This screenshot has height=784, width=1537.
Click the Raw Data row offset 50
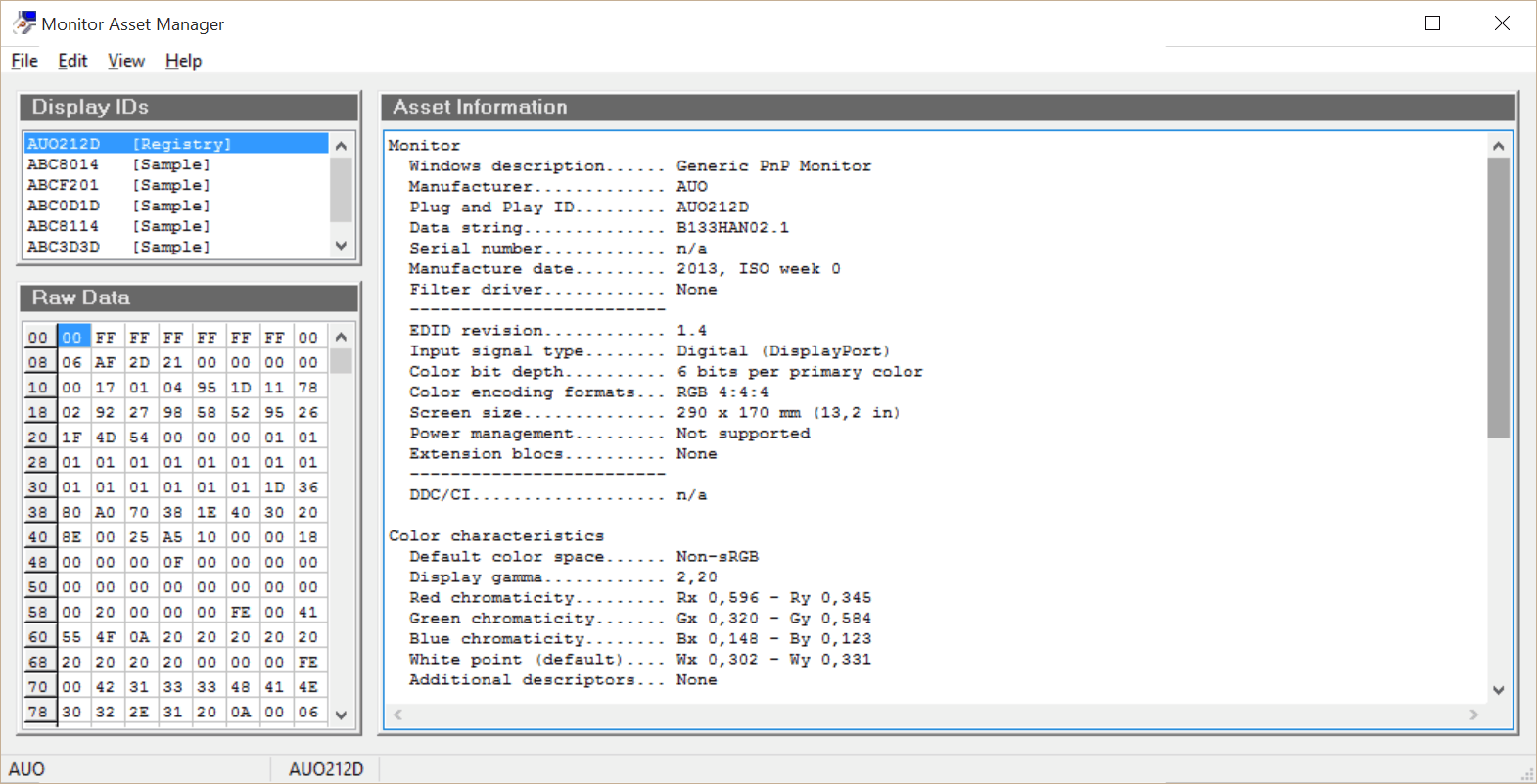[x=38, y=587]
